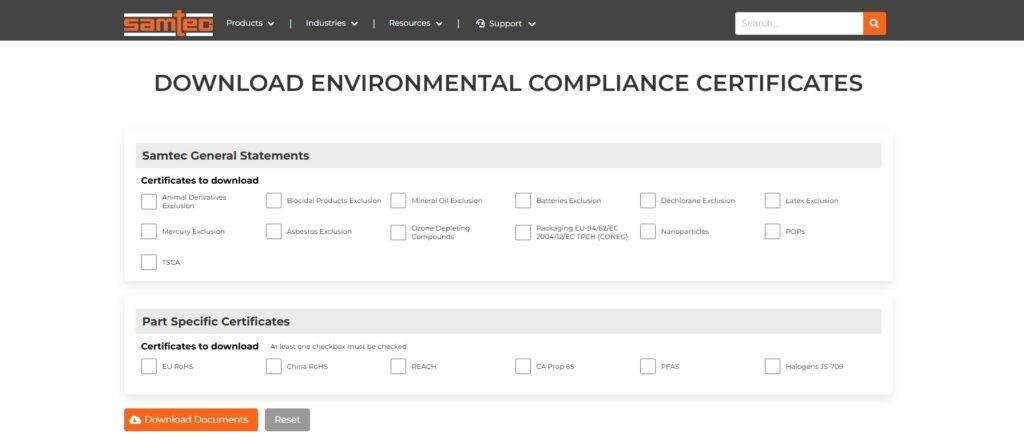Open the Resources menu
Screen dimensions: 1024x437
[415, 23]
